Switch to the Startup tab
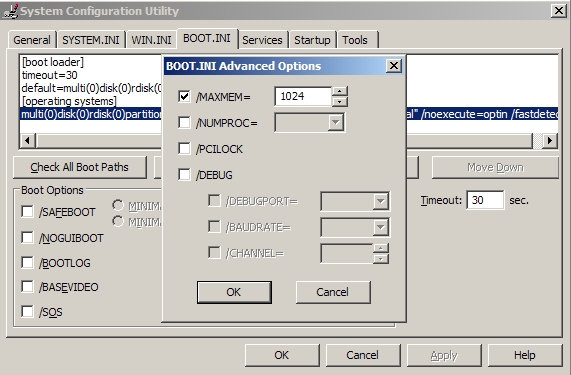The image size is (571, 375). pos(312,40)
